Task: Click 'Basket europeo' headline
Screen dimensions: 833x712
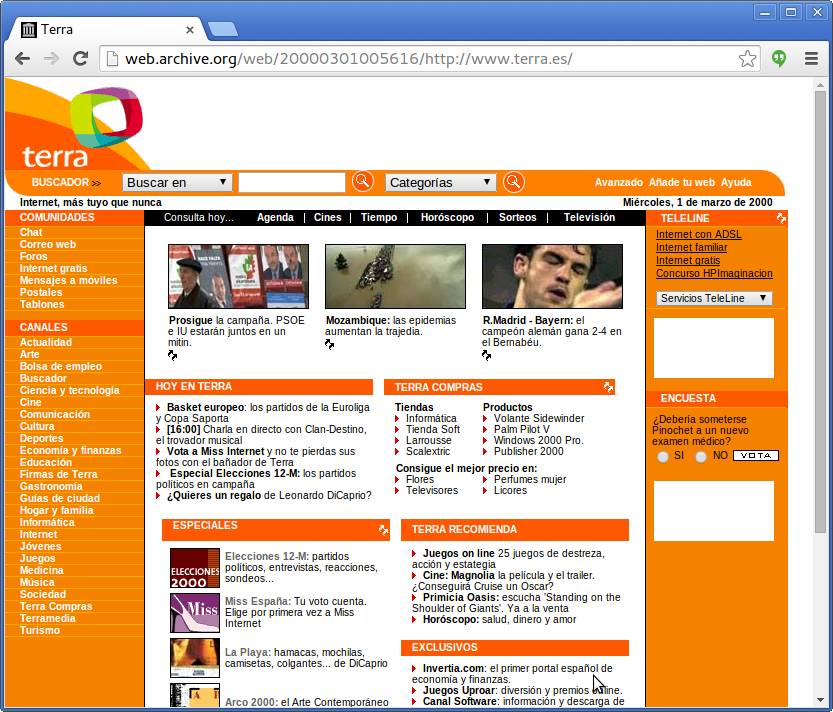Action: (x=206, y=408)
